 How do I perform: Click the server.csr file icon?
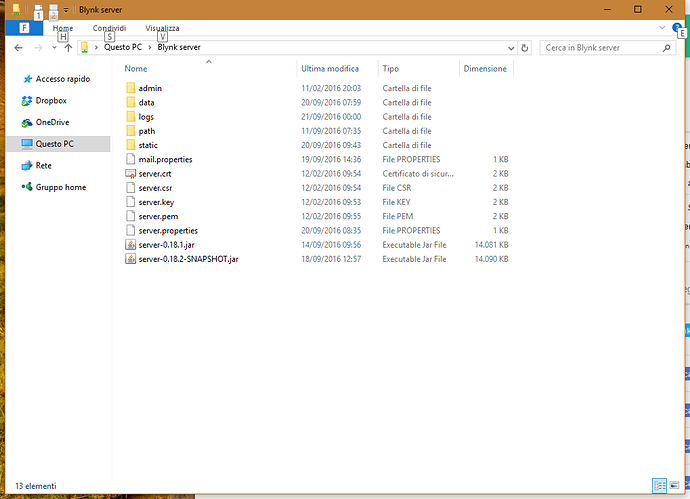130,188
